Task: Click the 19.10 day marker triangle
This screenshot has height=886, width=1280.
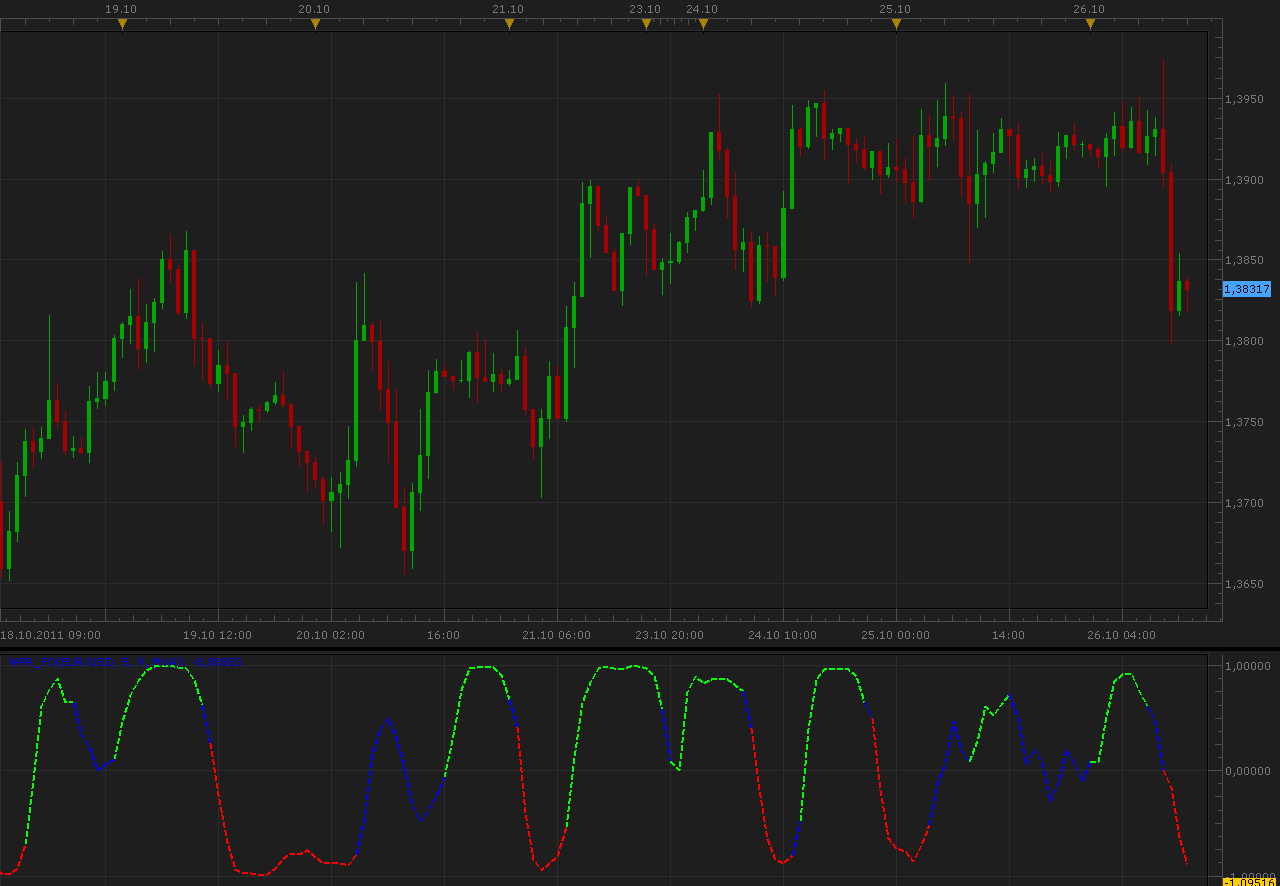Action: pyautogui.click(x=122, y=24)
